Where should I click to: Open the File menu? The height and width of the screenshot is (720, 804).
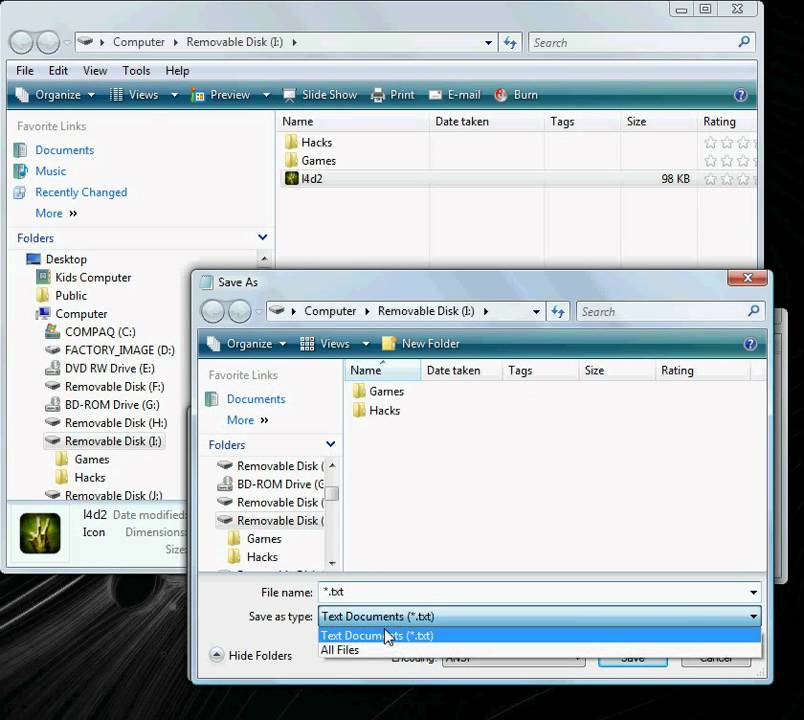coord(23,70)
